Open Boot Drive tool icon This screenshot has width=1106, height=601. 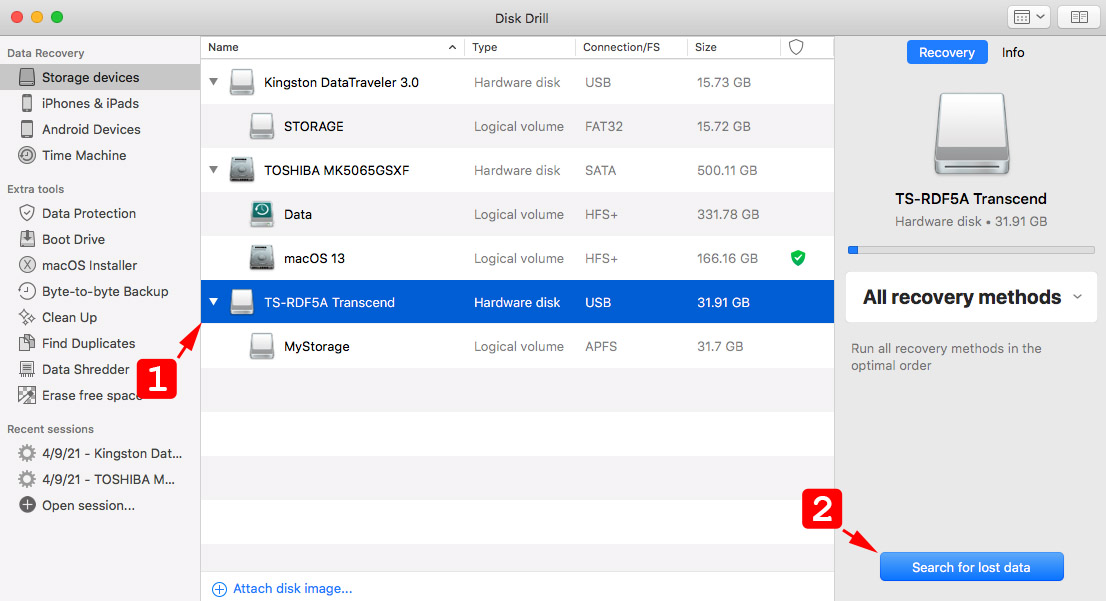(27, 239)
